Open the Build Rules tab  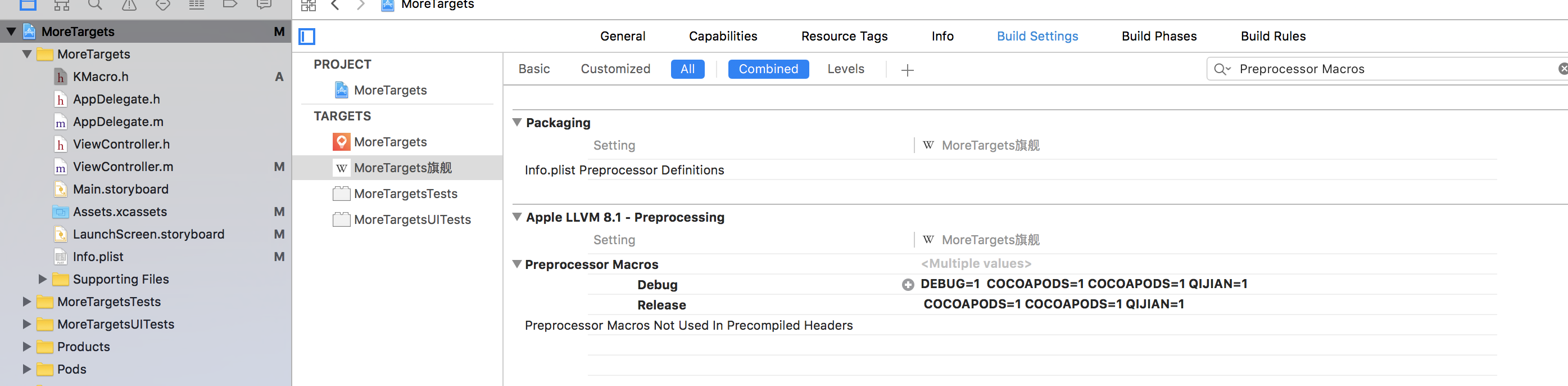tap(1273, 37)
